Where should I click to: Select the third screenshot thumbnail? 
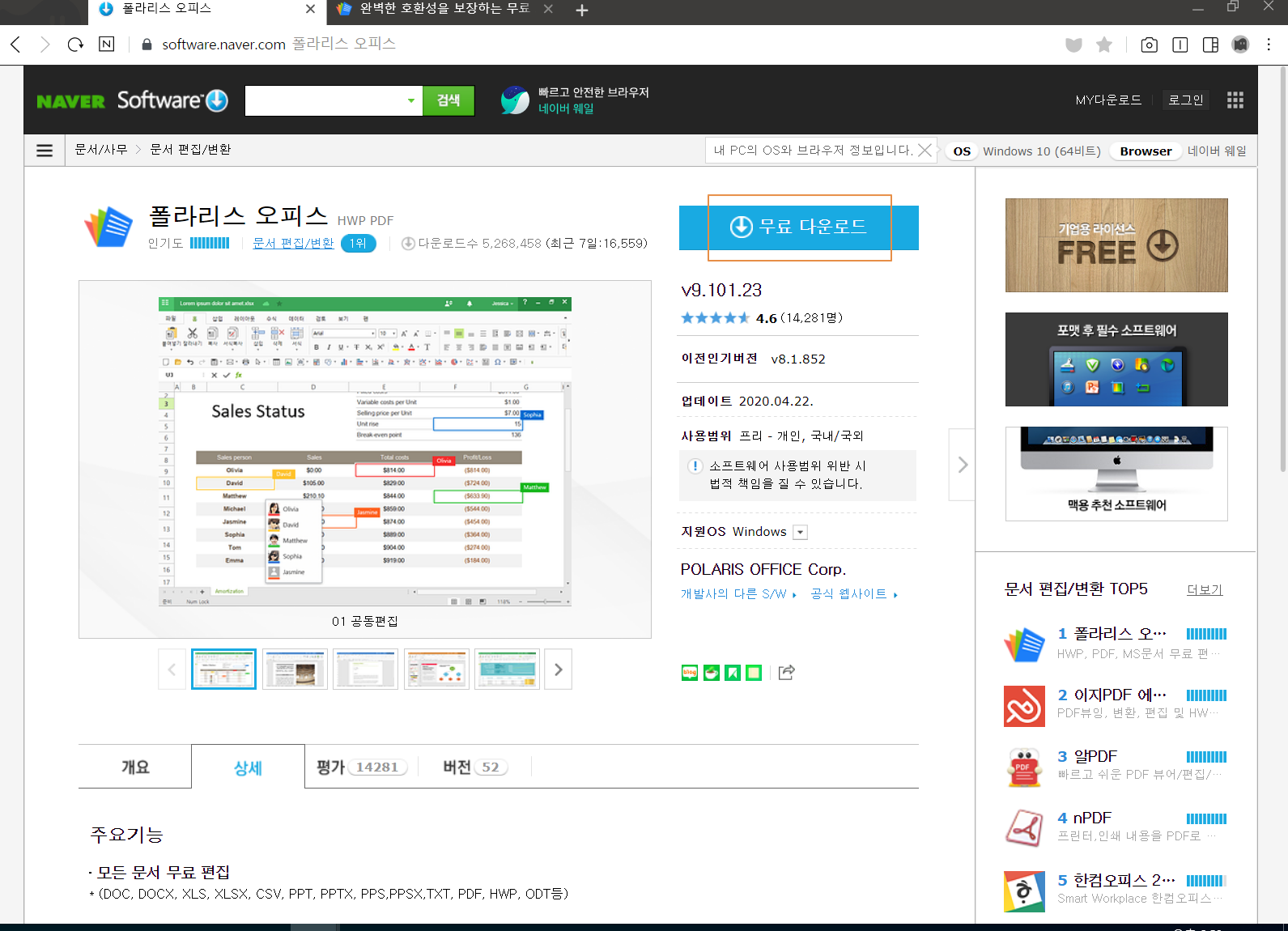pos(365,670)
